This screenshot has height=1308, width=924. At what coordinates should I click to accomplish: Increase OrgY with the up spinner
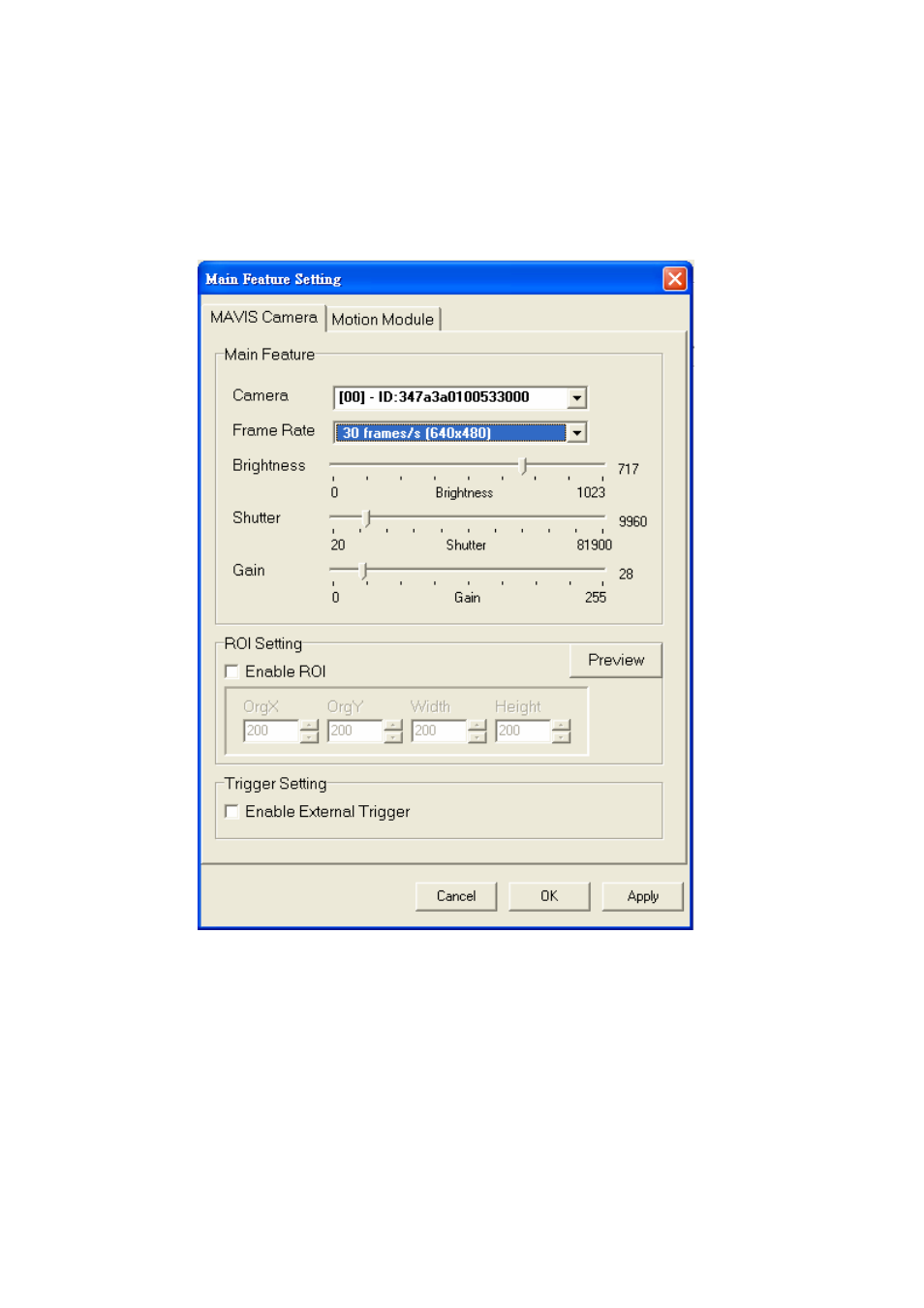pyautogui.click(x=393, y=725)
